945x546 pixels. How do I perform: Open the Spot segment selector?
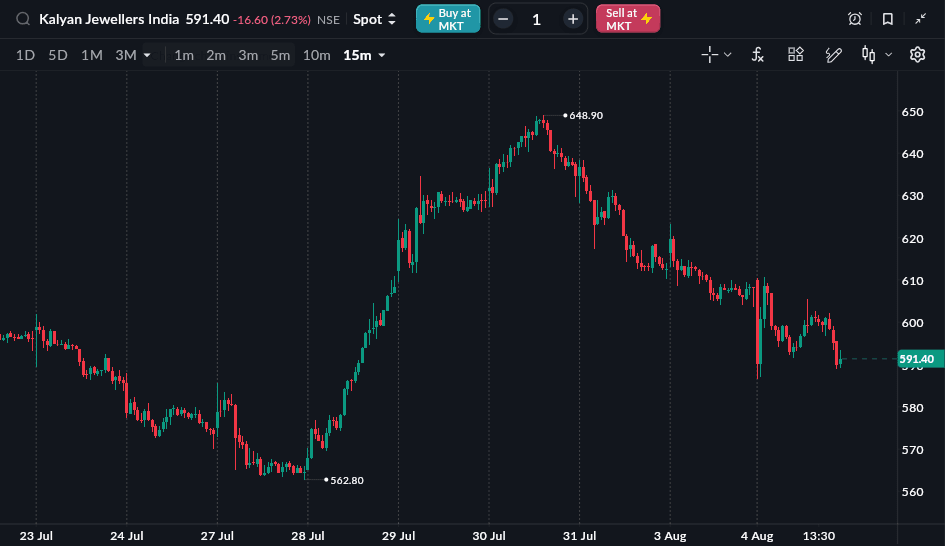[x=374, y=19]
